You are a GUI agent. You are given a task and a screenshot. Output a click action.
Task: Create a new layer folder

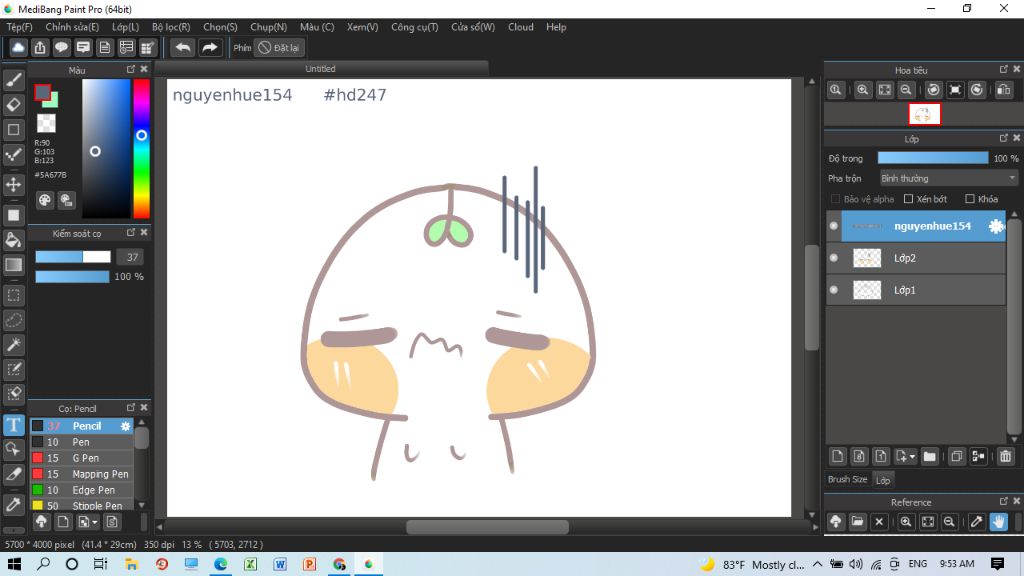point(929,456)
